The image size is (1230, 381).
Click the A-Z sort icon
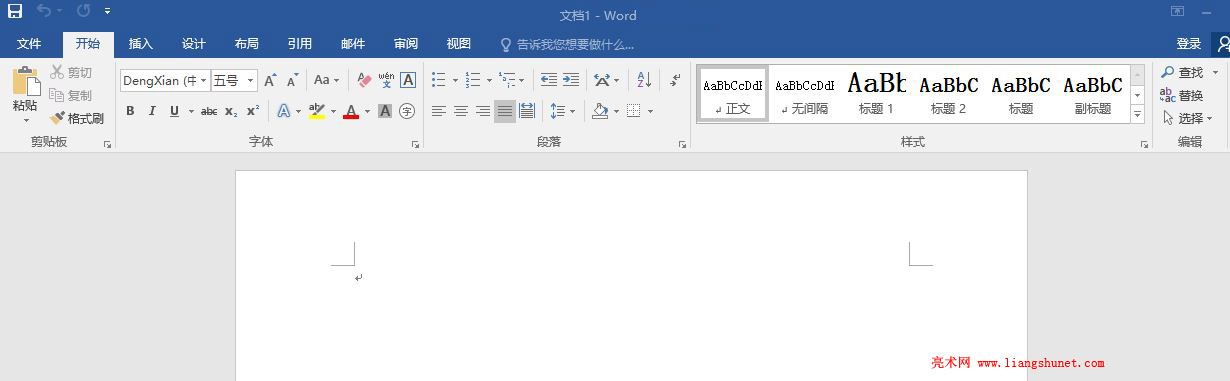[x=644, y=80]
